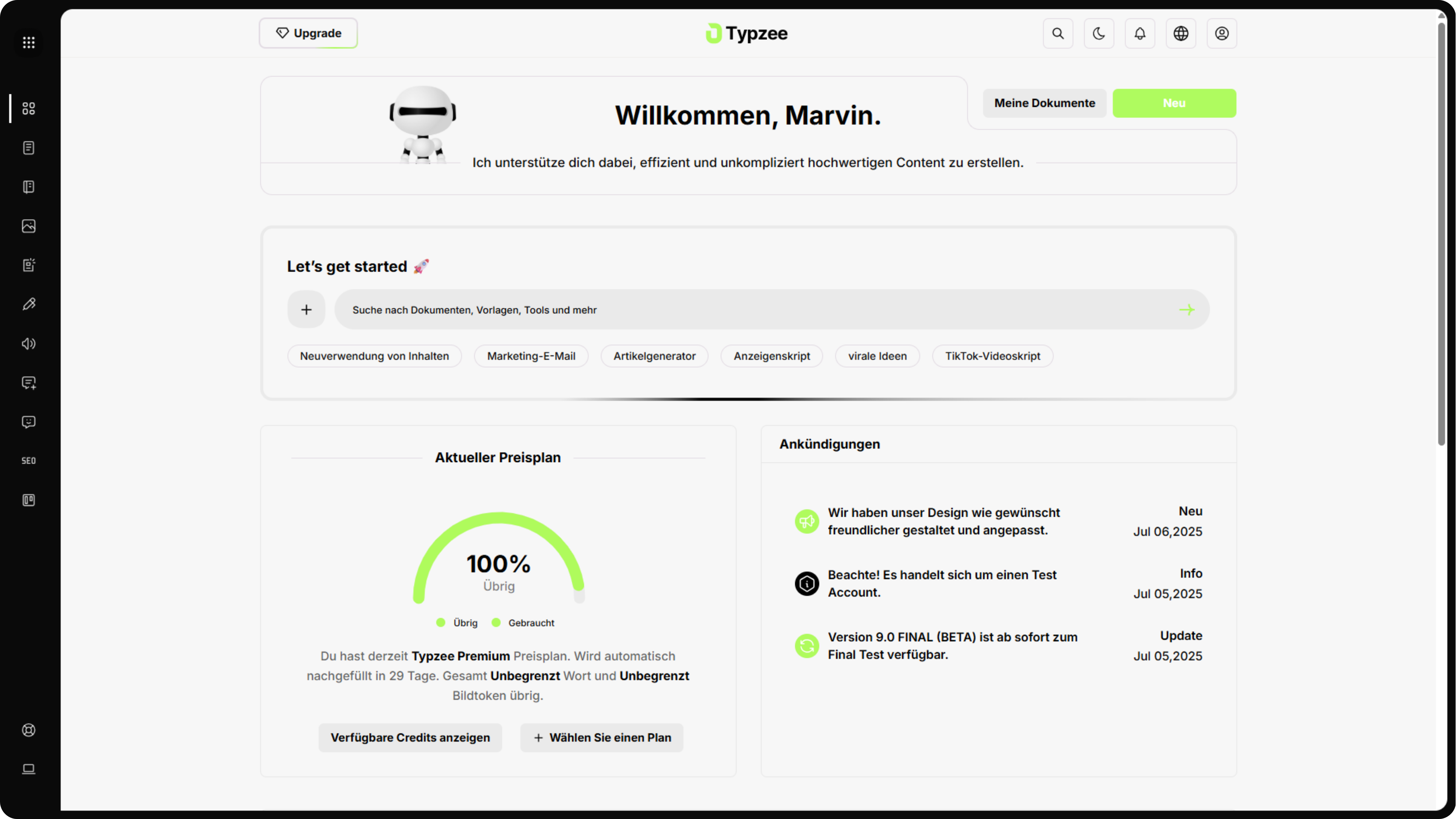Open the chatbot smiley sidebar icon
Image resolution: width=1456 pixels, height=819 pixels.
tap(29, 422)
